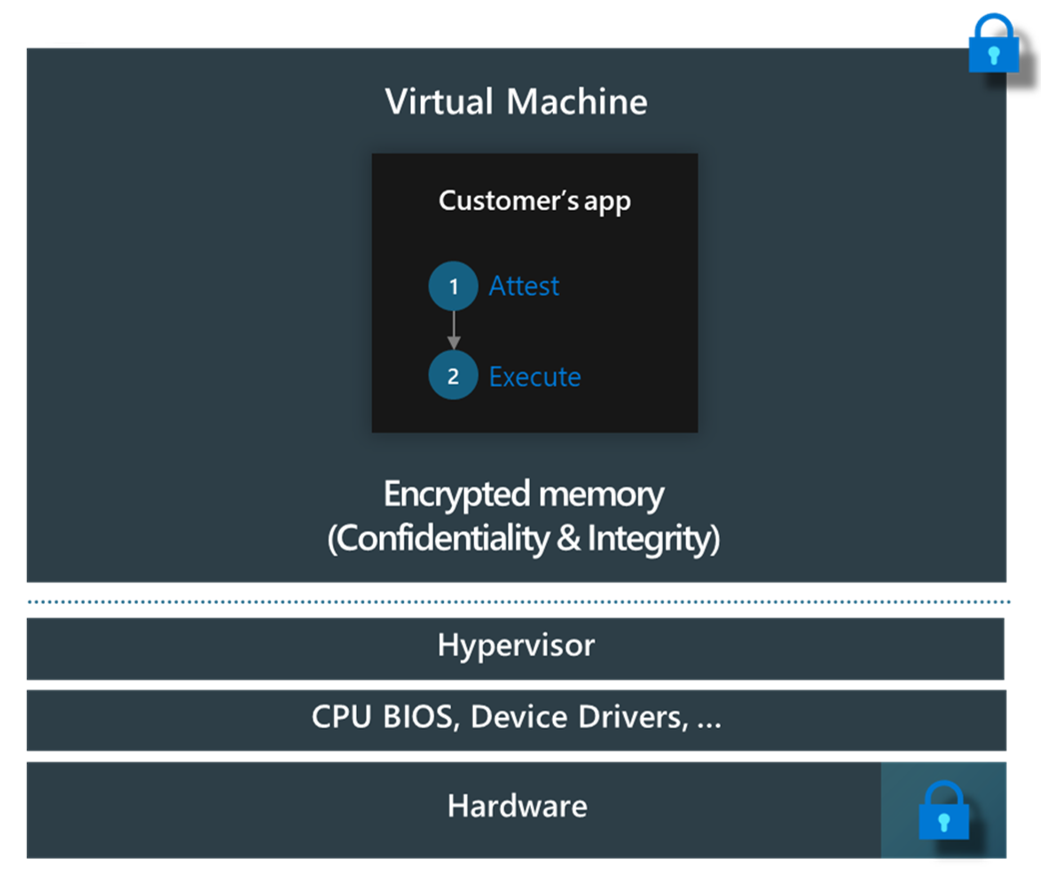Expand the Customer's app black panel
This screenshot has width=1041, height=892.
coord(534,292)
